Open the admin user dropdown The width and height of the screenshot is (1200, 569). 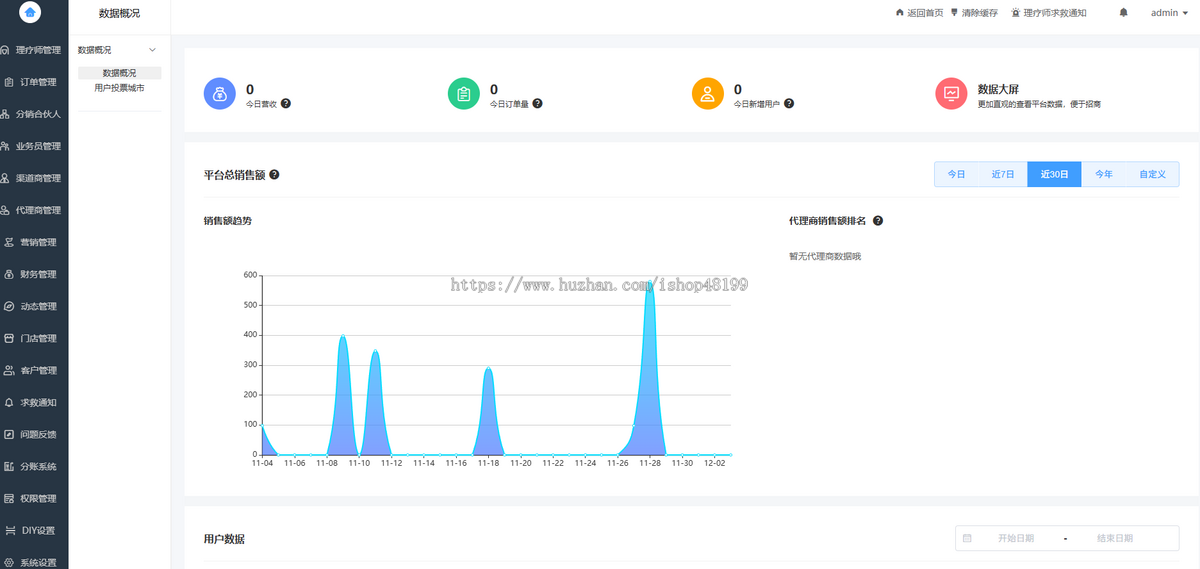pos(1168,13)
